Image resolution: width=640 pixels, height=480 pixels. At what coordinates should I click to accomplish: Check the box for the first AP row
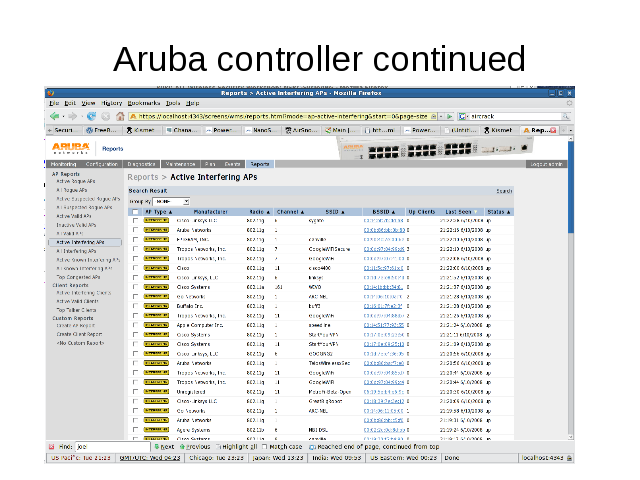[x=136, y=221]
